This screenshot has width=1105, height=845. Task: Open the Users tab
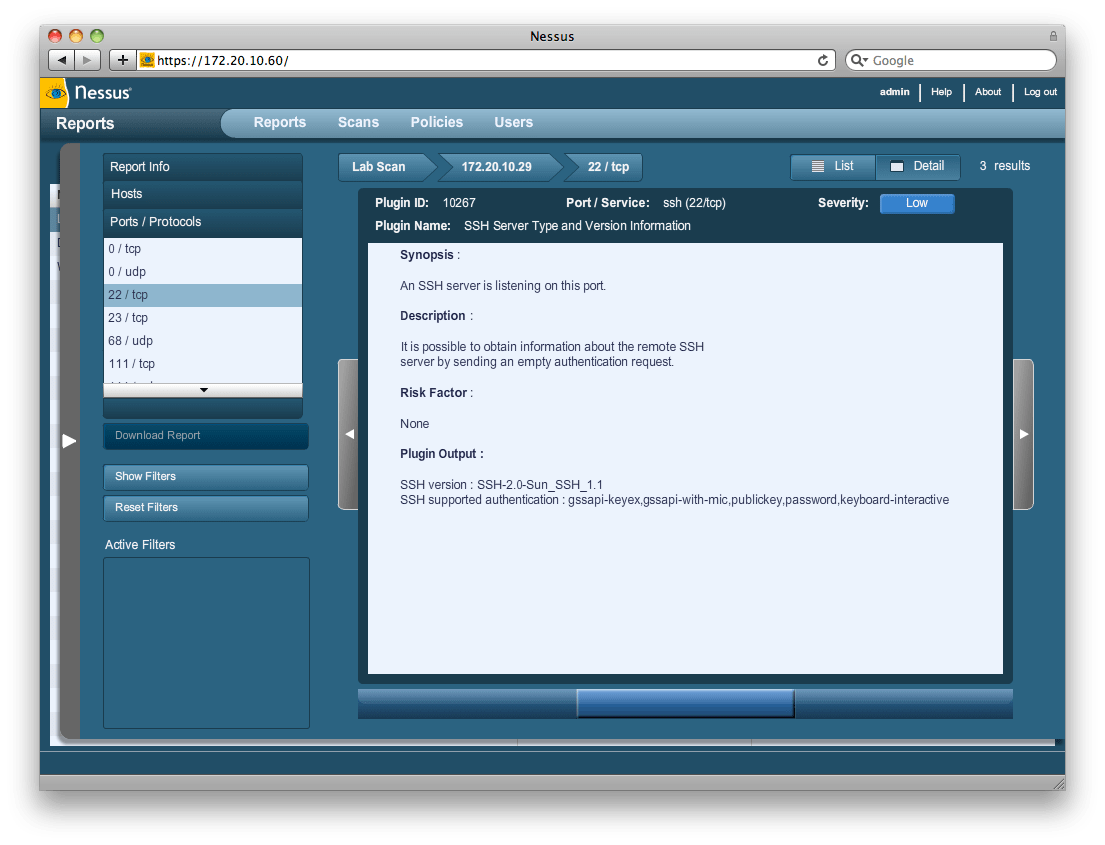[513, 122]
